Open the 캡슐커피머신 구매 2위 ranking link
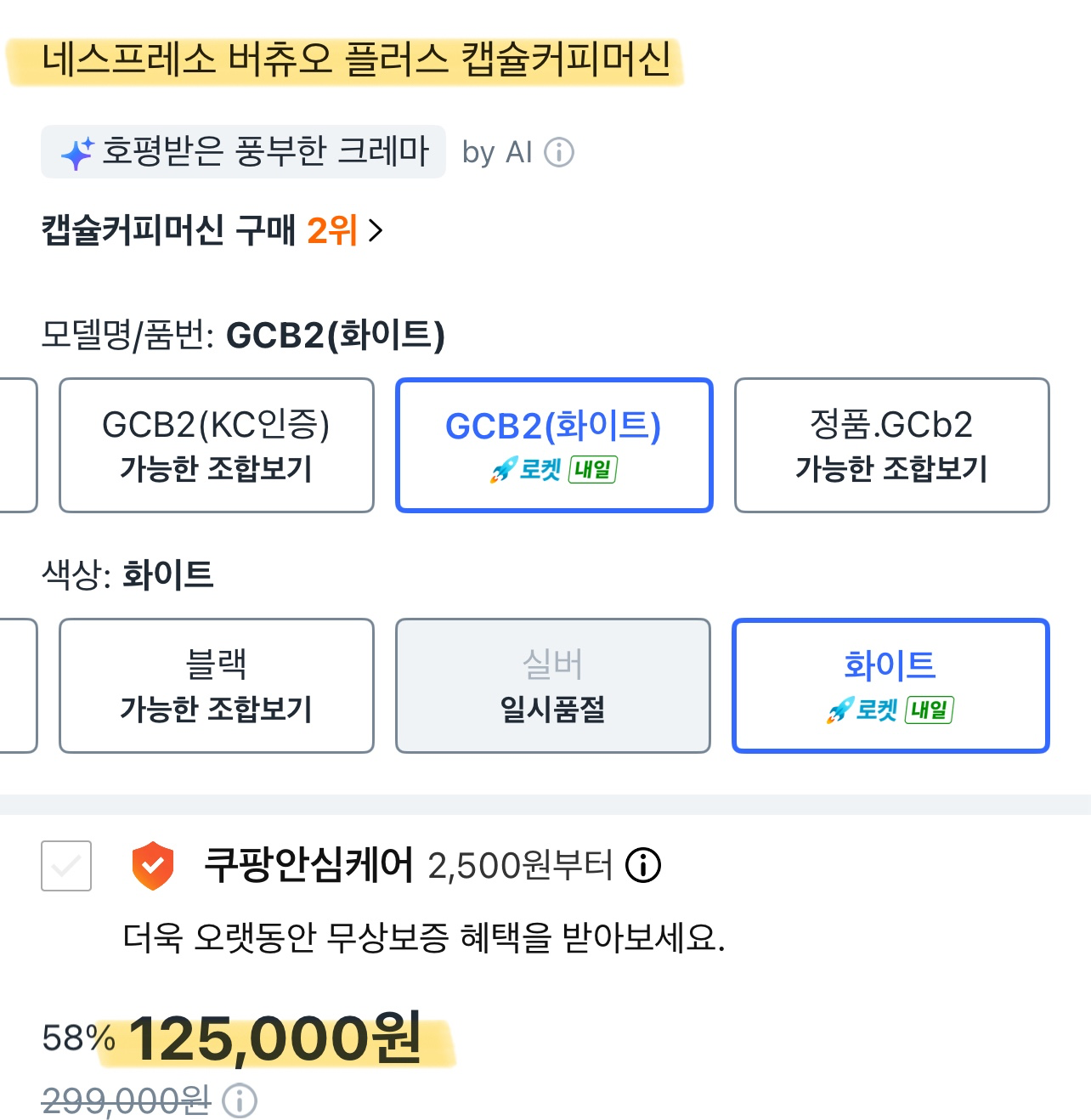This screenshot has width=1091, height=1120. pyautogui.click(x=199, y=230)
